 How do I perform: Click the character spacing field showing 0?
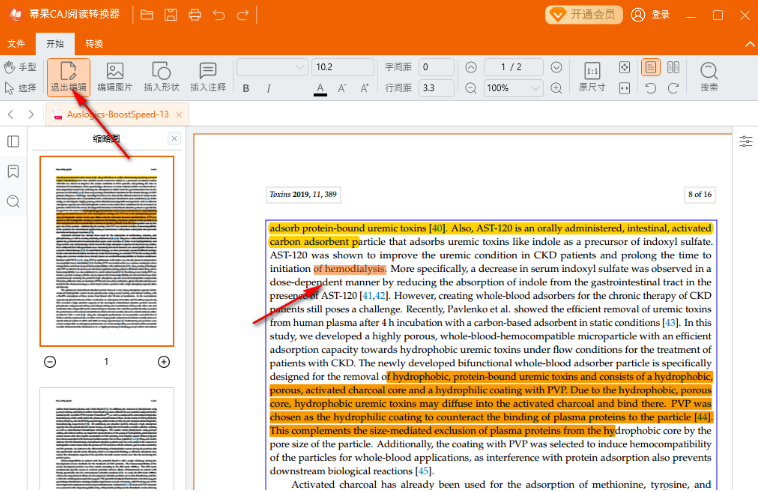pos(437,67)
